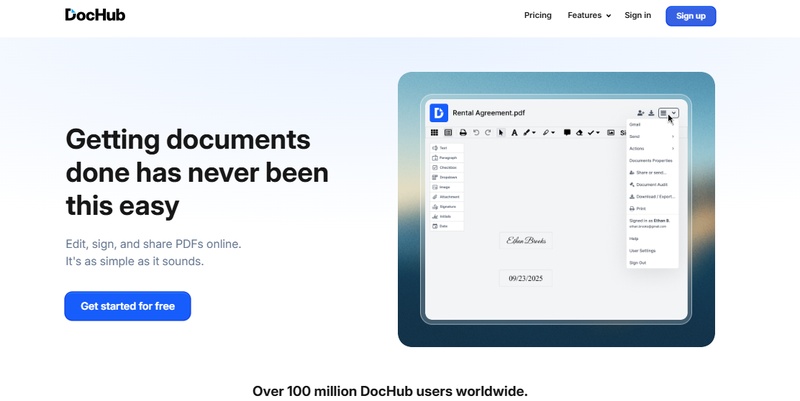Image resolution: width=800 pixels, height=401 pixels.
Task: Click Get started for free button
Action: tap(127, 306)
